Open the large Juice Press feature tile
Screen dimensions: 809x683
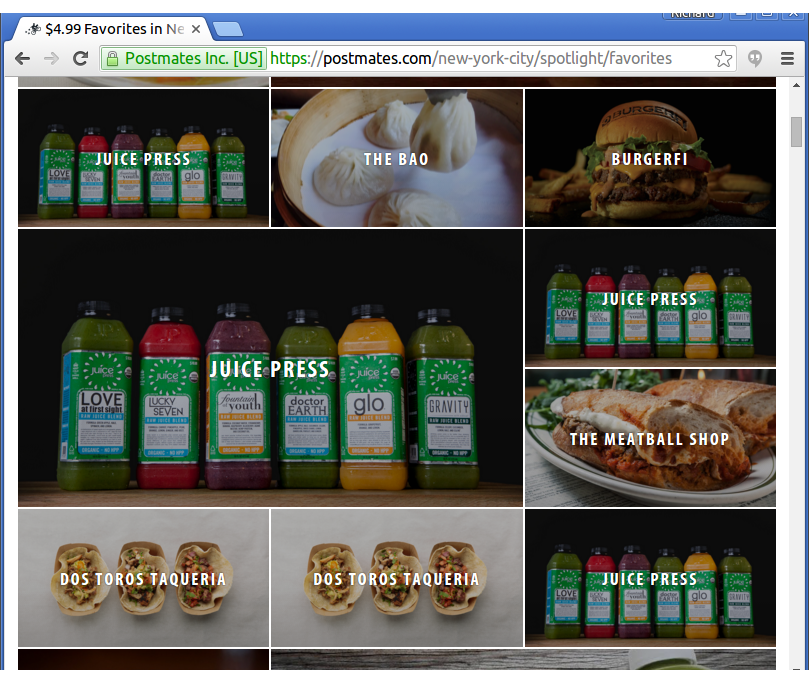270,368
